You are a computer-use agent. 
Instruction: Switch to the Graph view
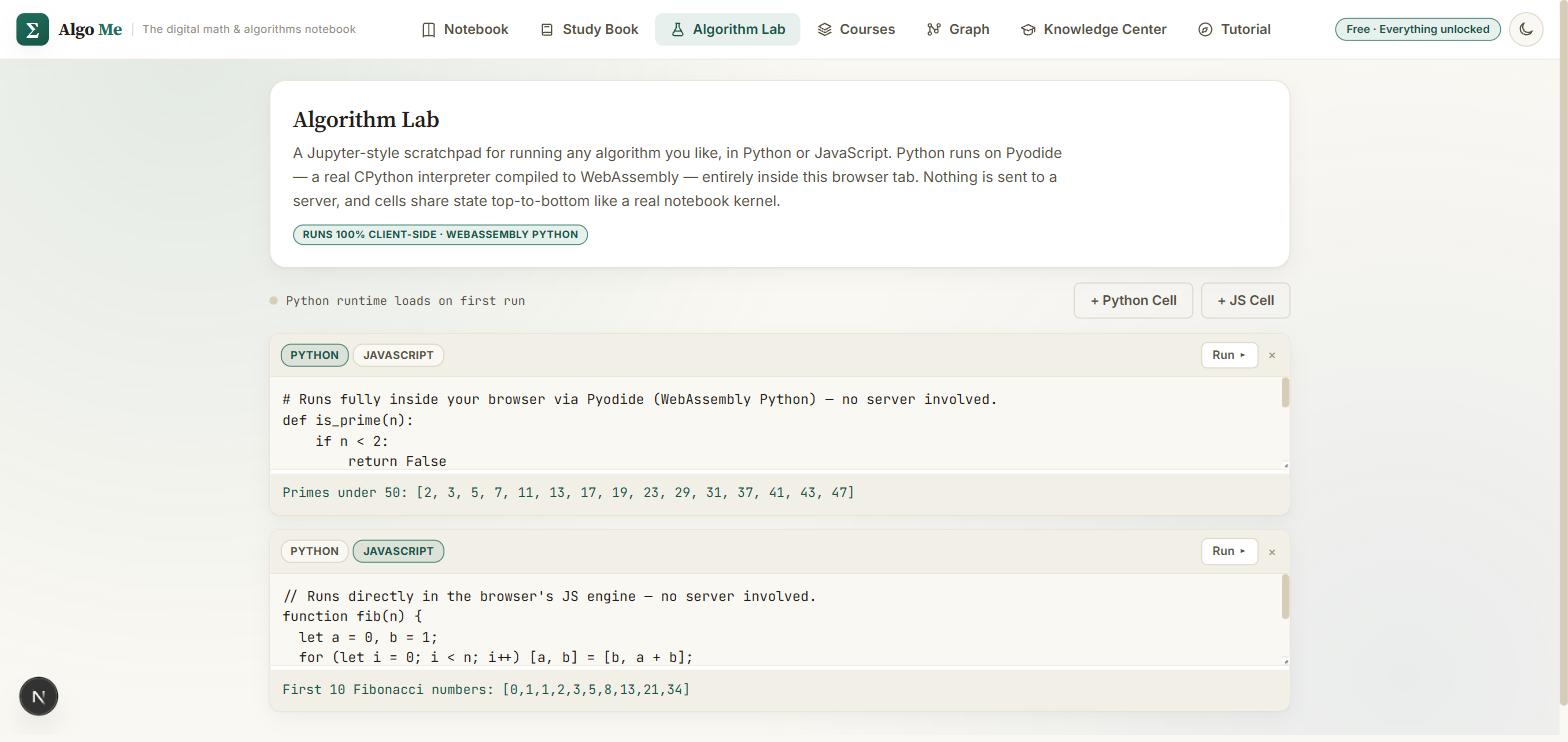958,29
